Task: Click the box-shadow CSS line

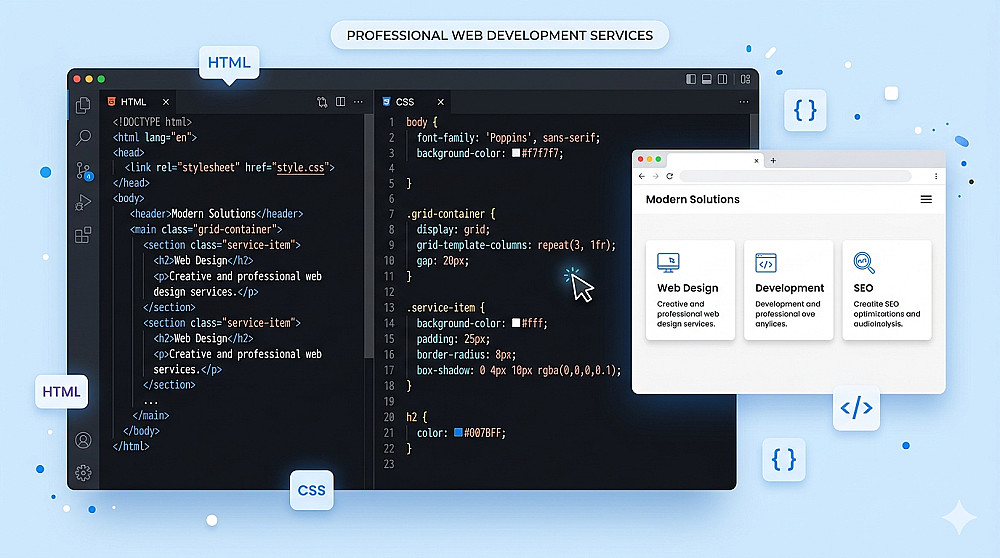Action: 518,370
